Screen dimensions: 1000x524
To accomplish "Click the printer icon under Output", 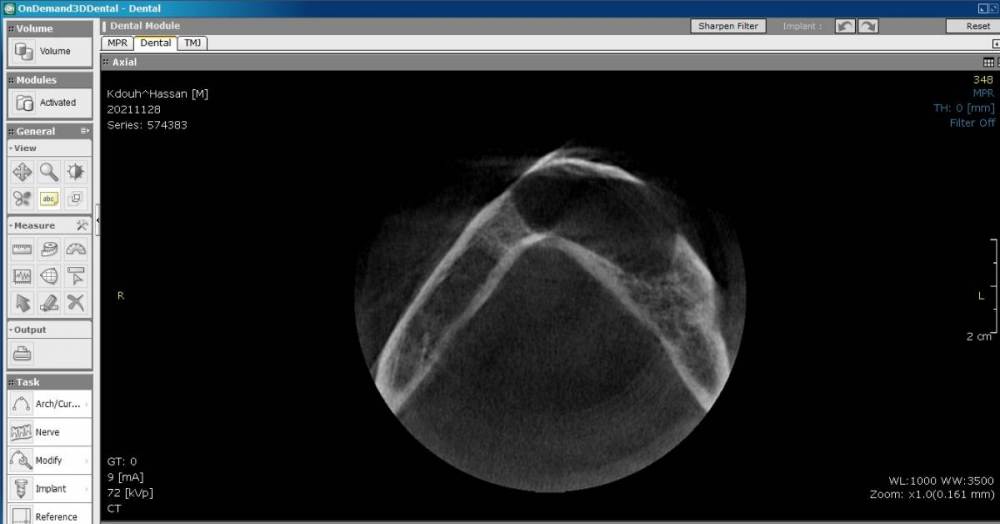I will [x=22, y=353].
